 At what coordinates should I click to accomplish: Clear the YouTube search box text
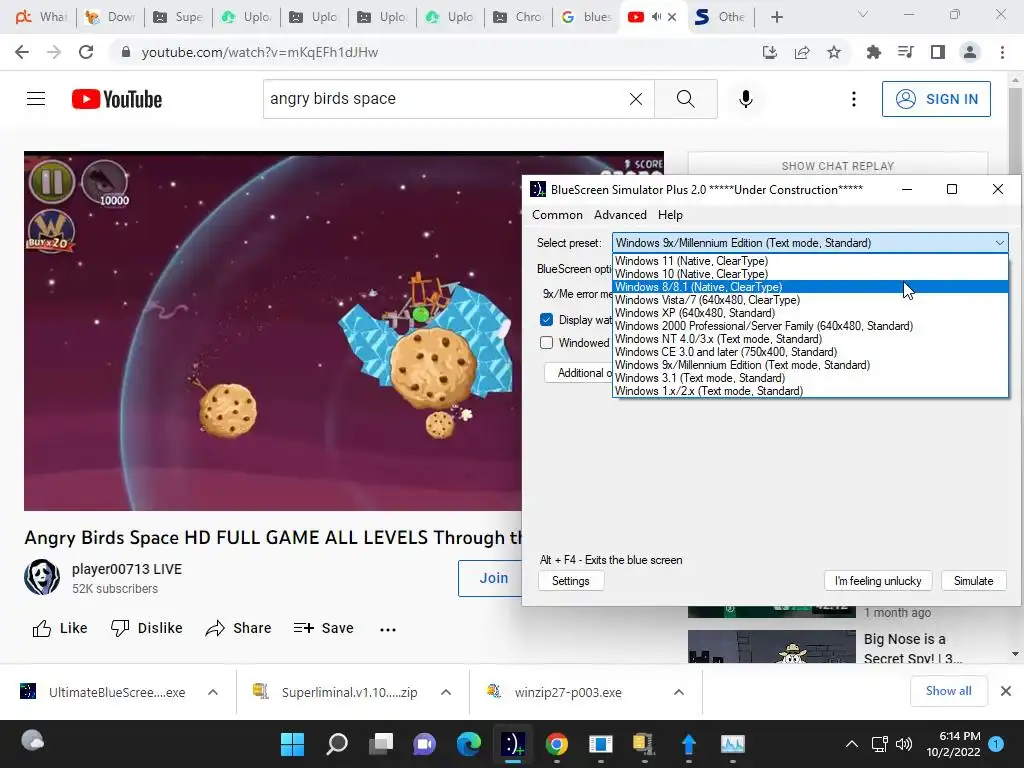pyautogui.click(x=635, y=99)
